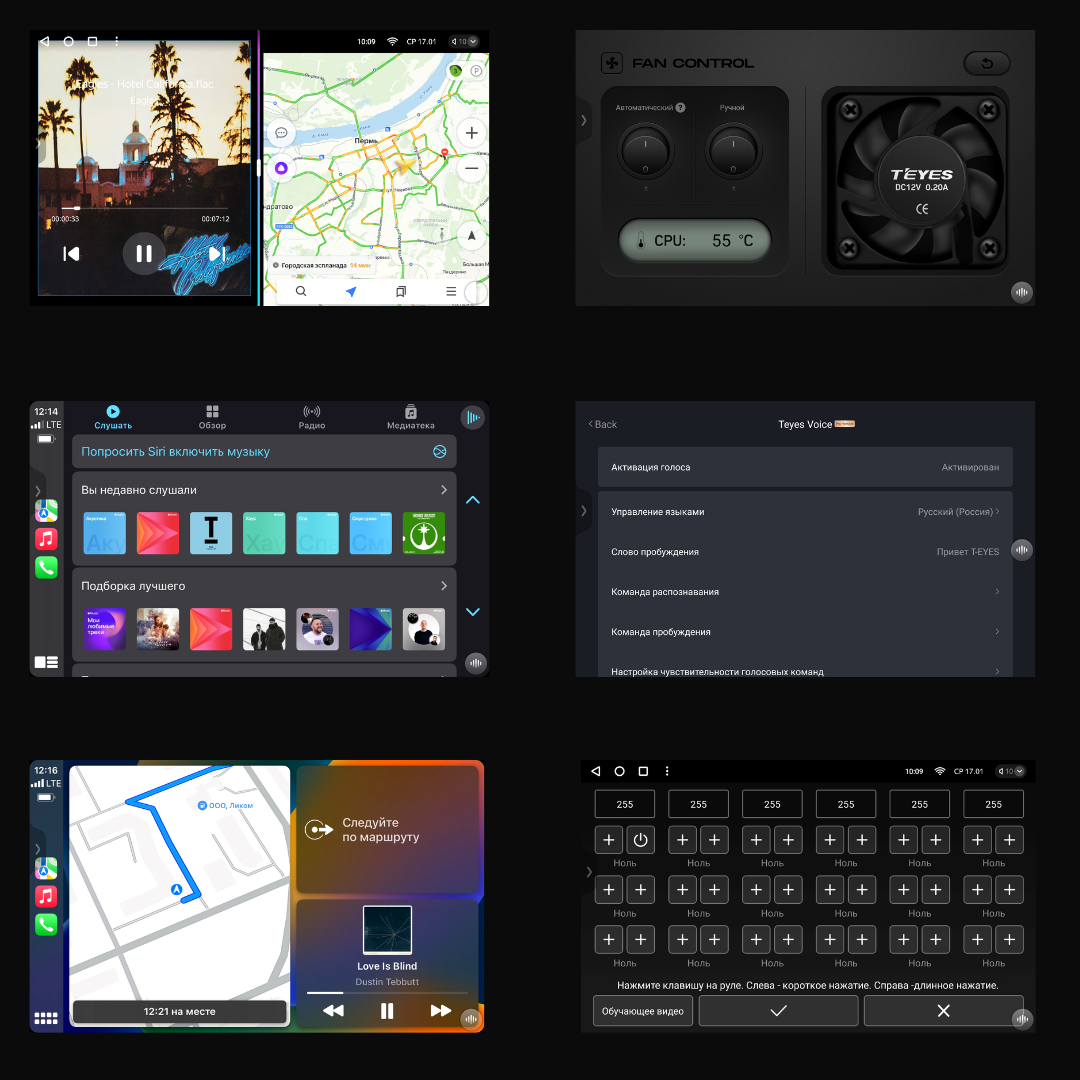Open Настройка чувствительности голосовых команд row
Image resolution: width=1080 pixels, height=1080 pixels.
click(x=804, y=668)
